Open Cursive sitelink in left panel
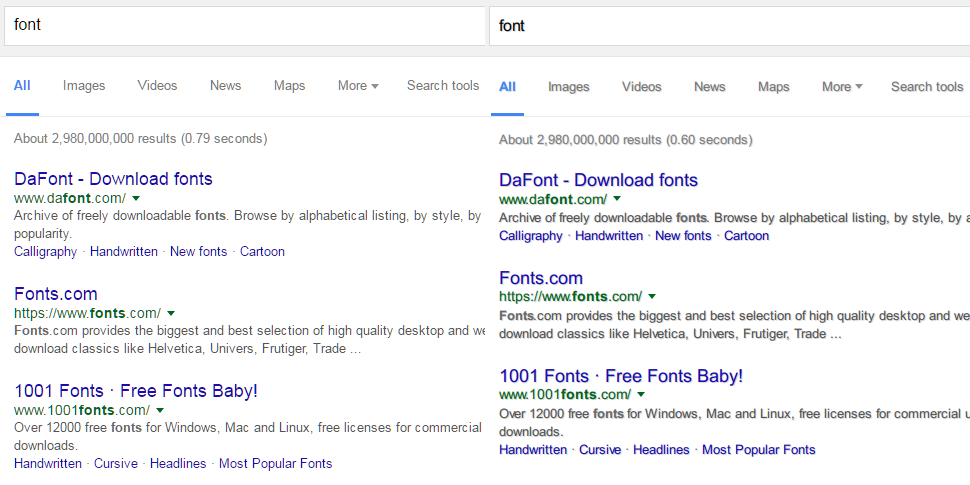 point(116,464)
